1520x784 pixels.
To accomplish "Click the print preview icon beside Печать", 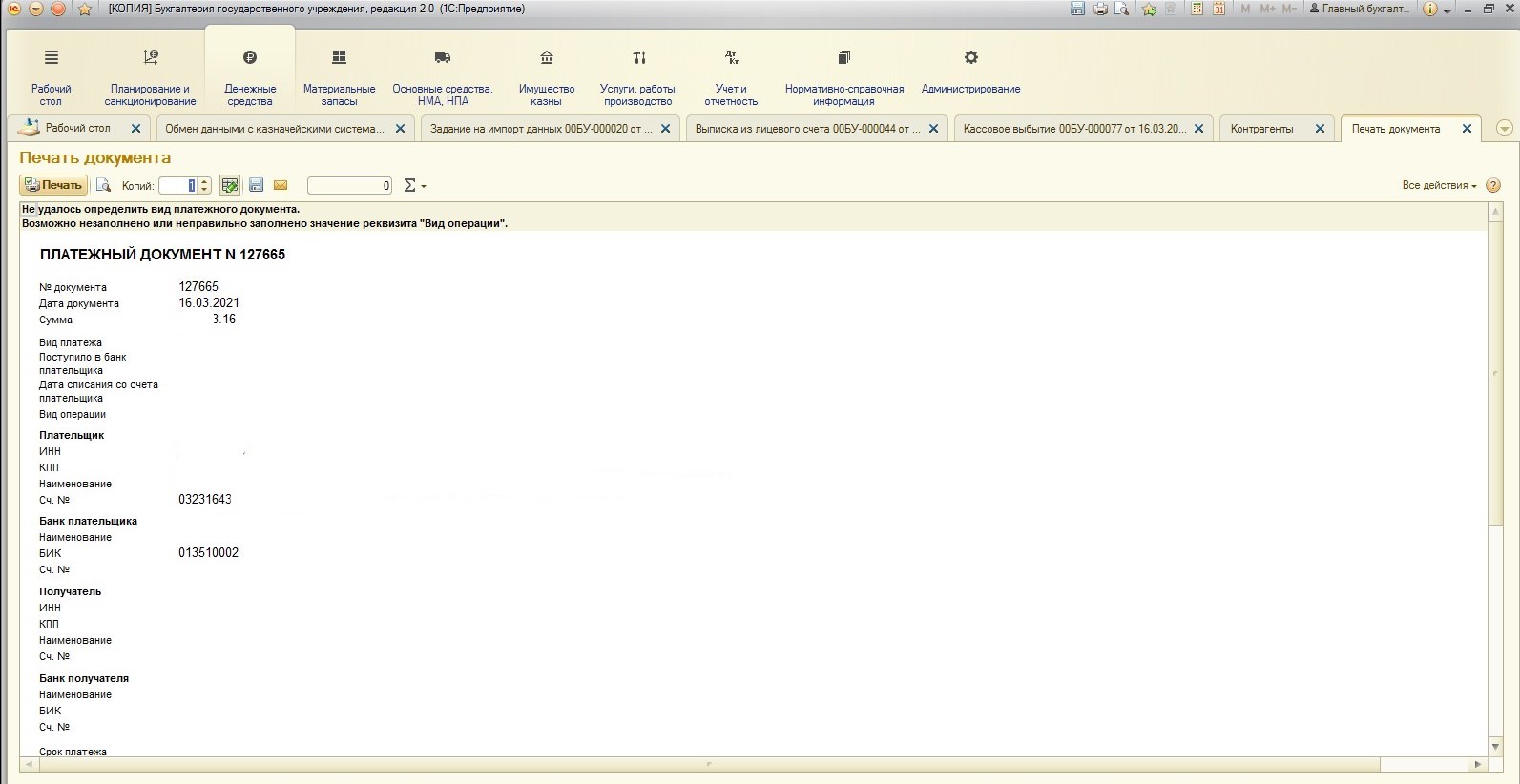I will 104,185.
